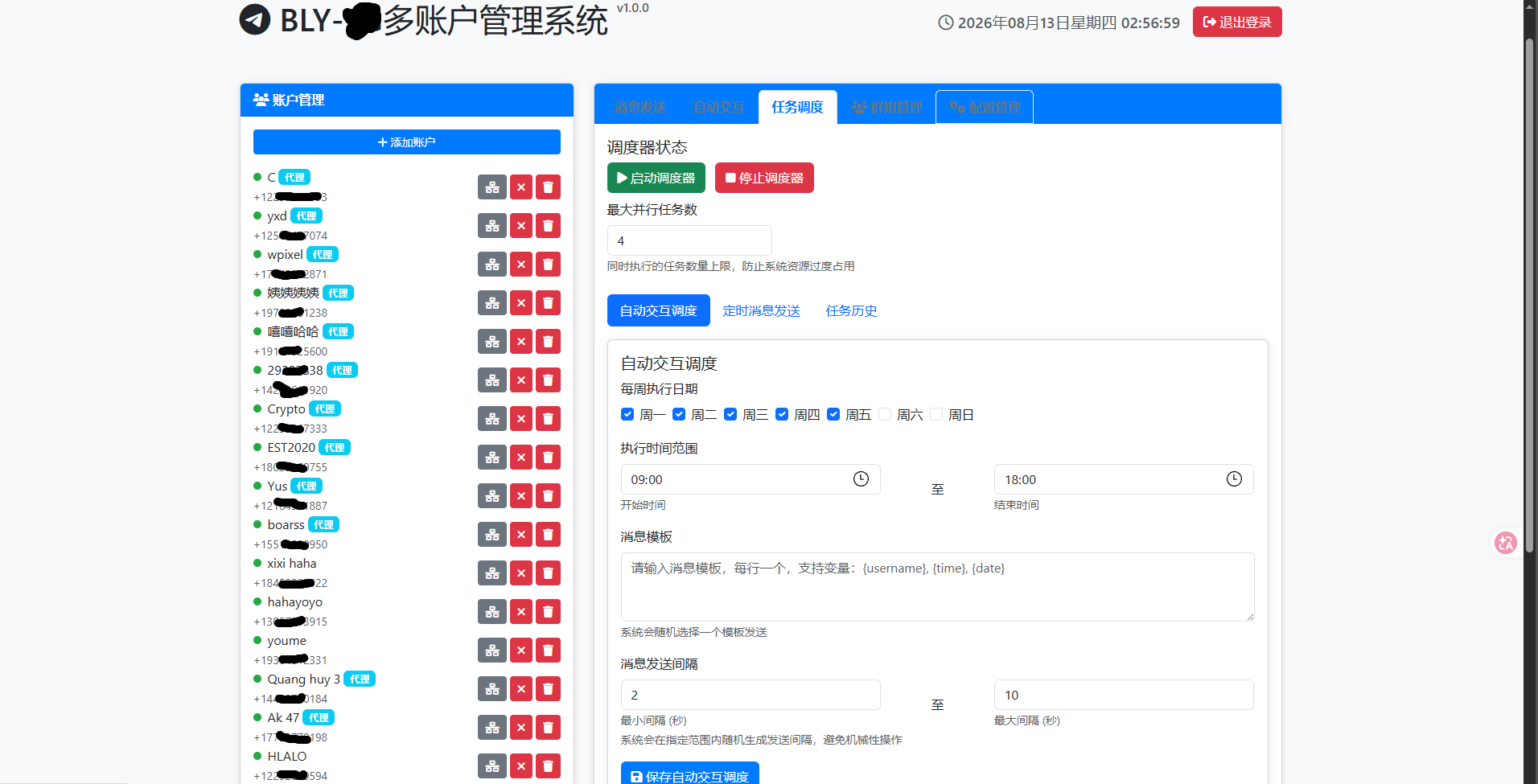Click the 停止调度器 button
The height and width of the screenshot is (784, 1538).
764,178
